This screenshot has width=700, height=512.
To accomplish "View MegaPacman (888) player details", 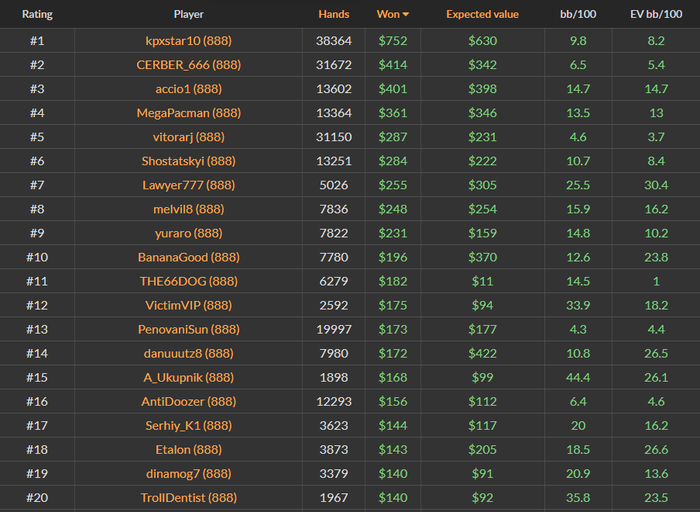I will click(x=188, y=113).
